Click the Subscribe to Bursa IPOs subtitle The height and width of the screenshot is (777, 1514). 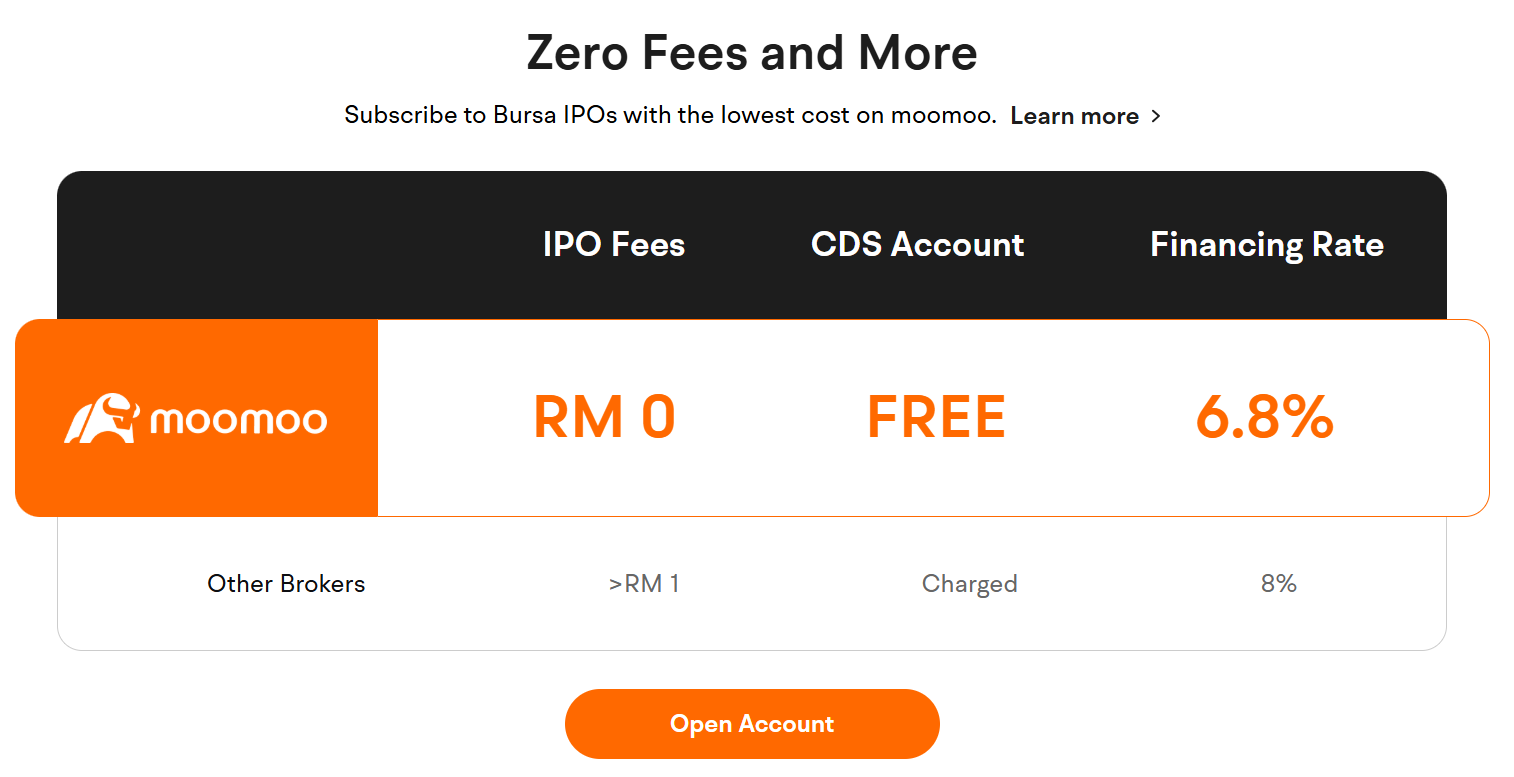[671, 116]
